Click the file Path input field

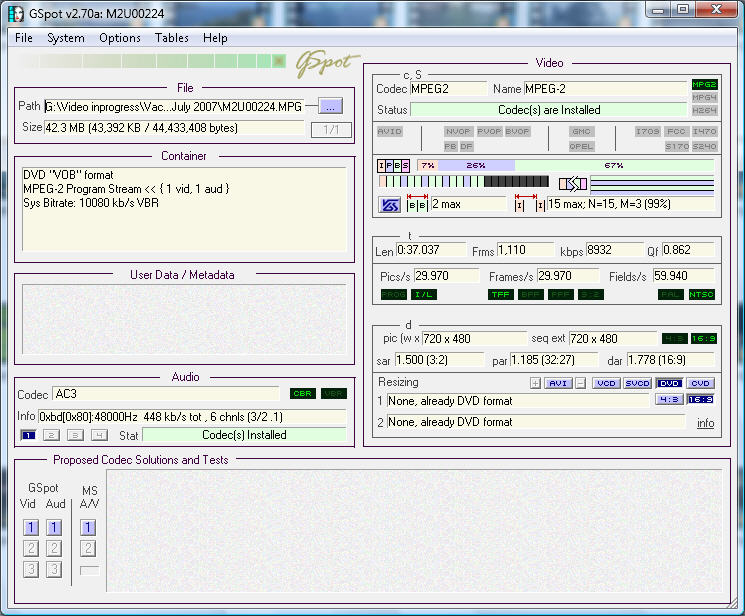[174, 106]
